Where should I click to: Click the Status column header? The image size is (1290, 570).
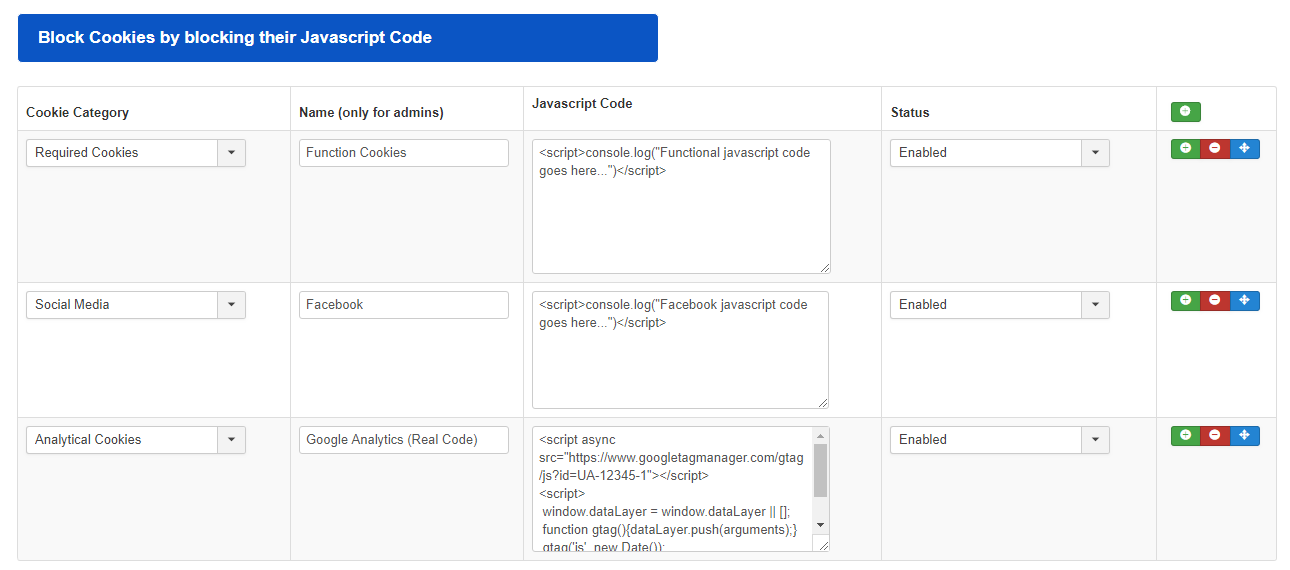click(910, 113)
